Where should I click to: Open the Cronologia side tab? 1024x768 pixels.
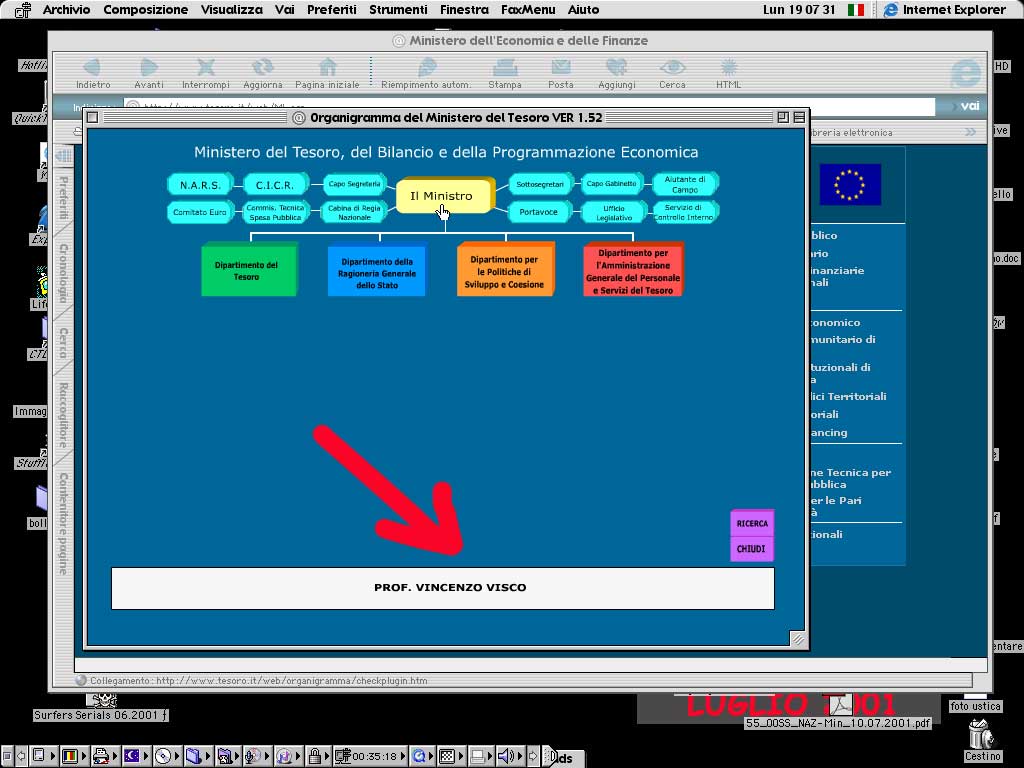click(63, 273)
